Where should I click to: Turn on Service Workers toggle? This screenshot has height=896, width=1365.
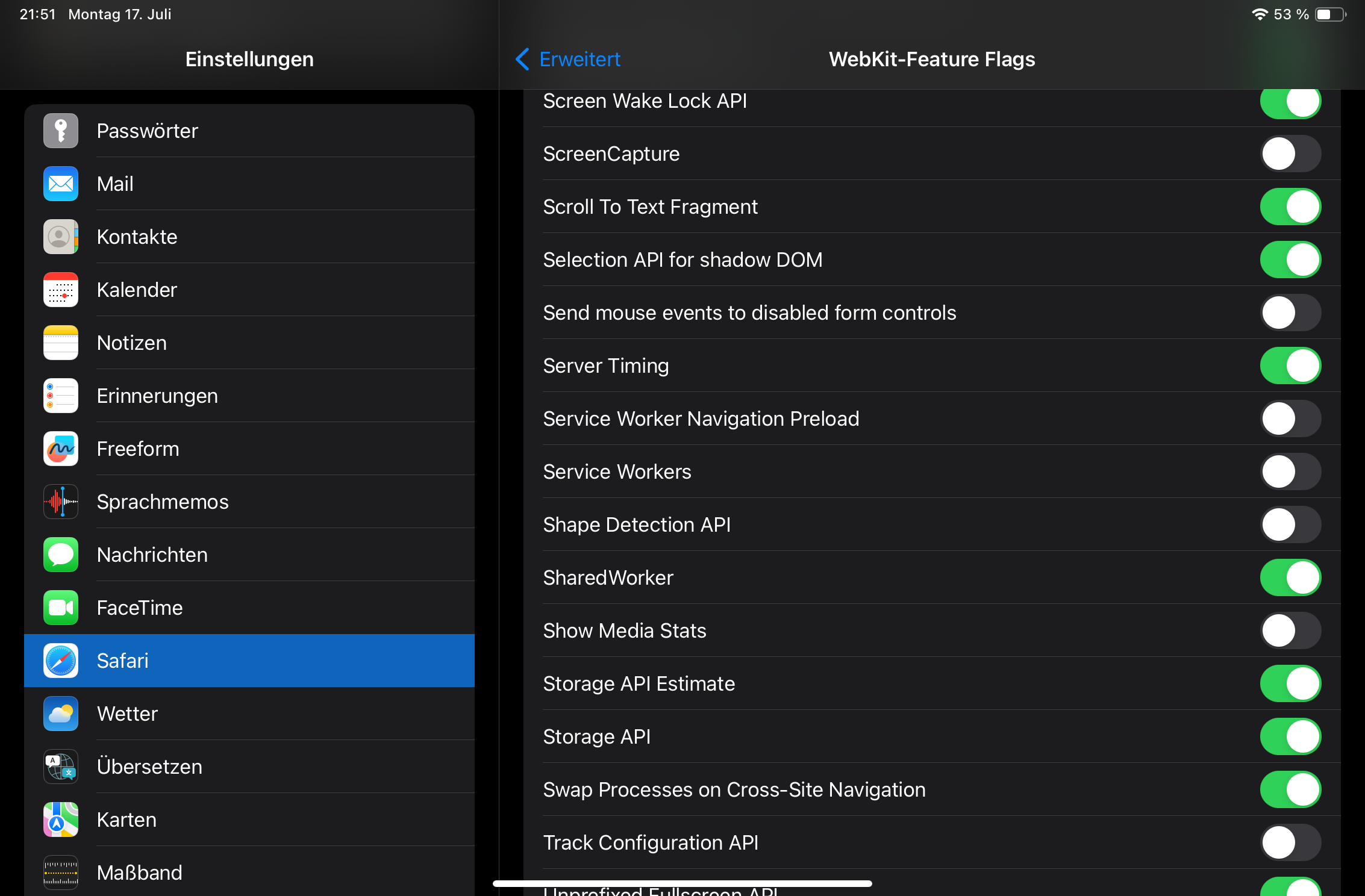[1290, 471]
